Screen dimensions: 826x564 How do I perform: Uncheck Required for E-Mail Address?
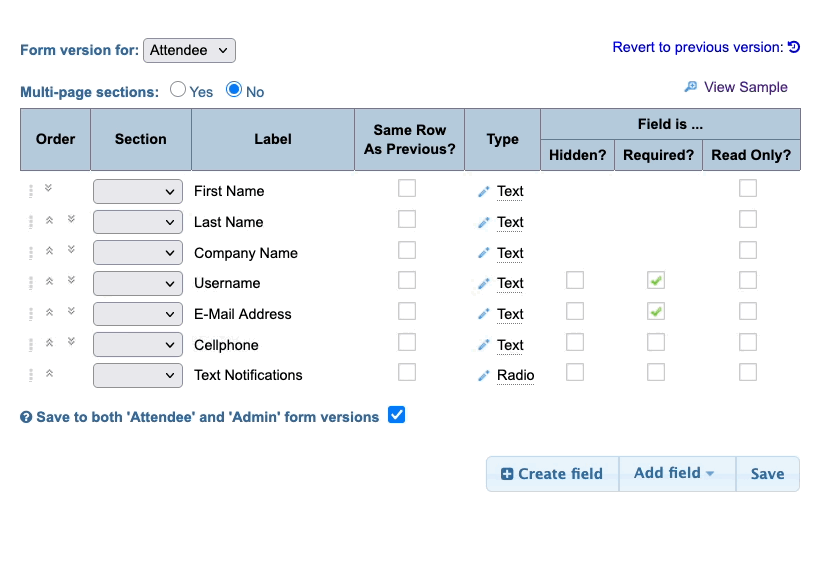(x=656, y=312)
